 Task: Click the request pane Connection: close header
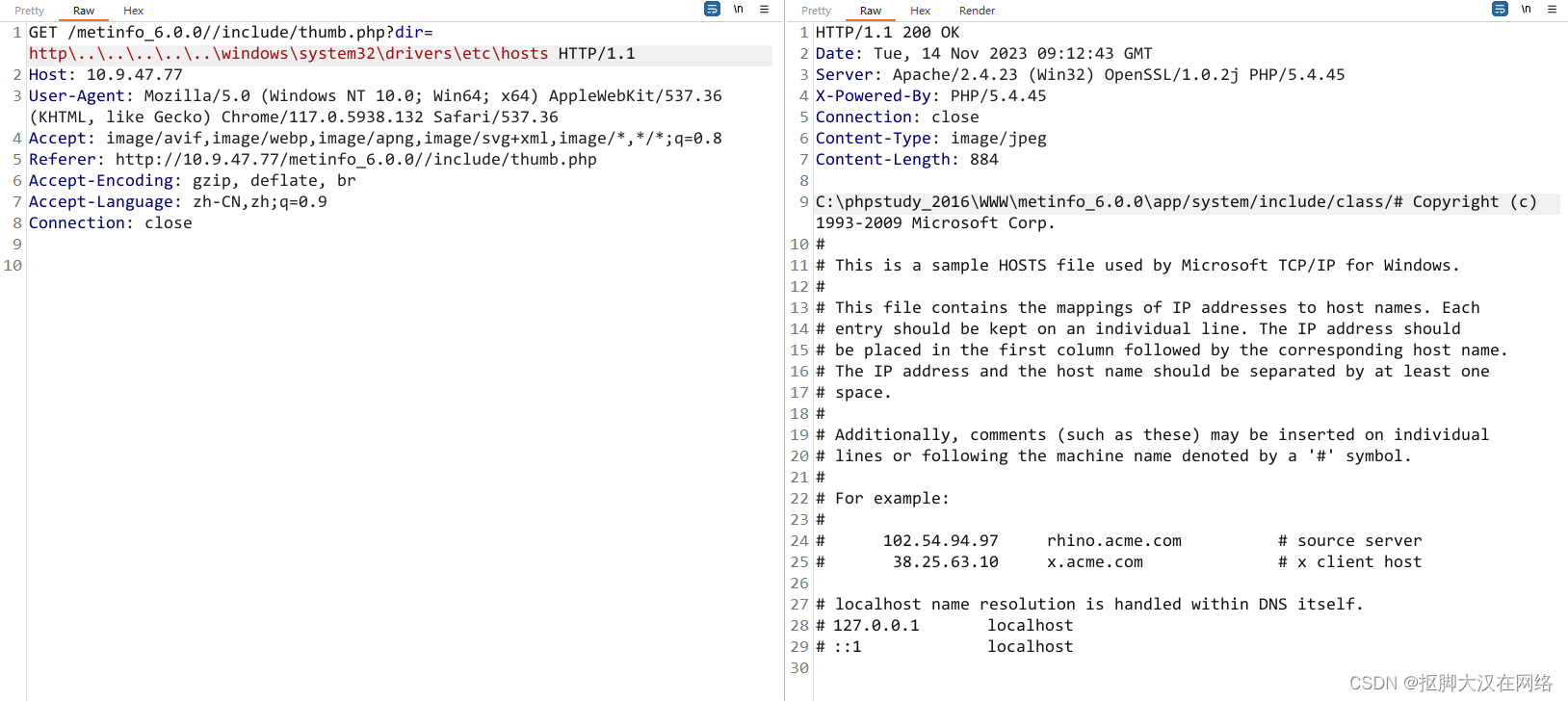click(111, 223)
